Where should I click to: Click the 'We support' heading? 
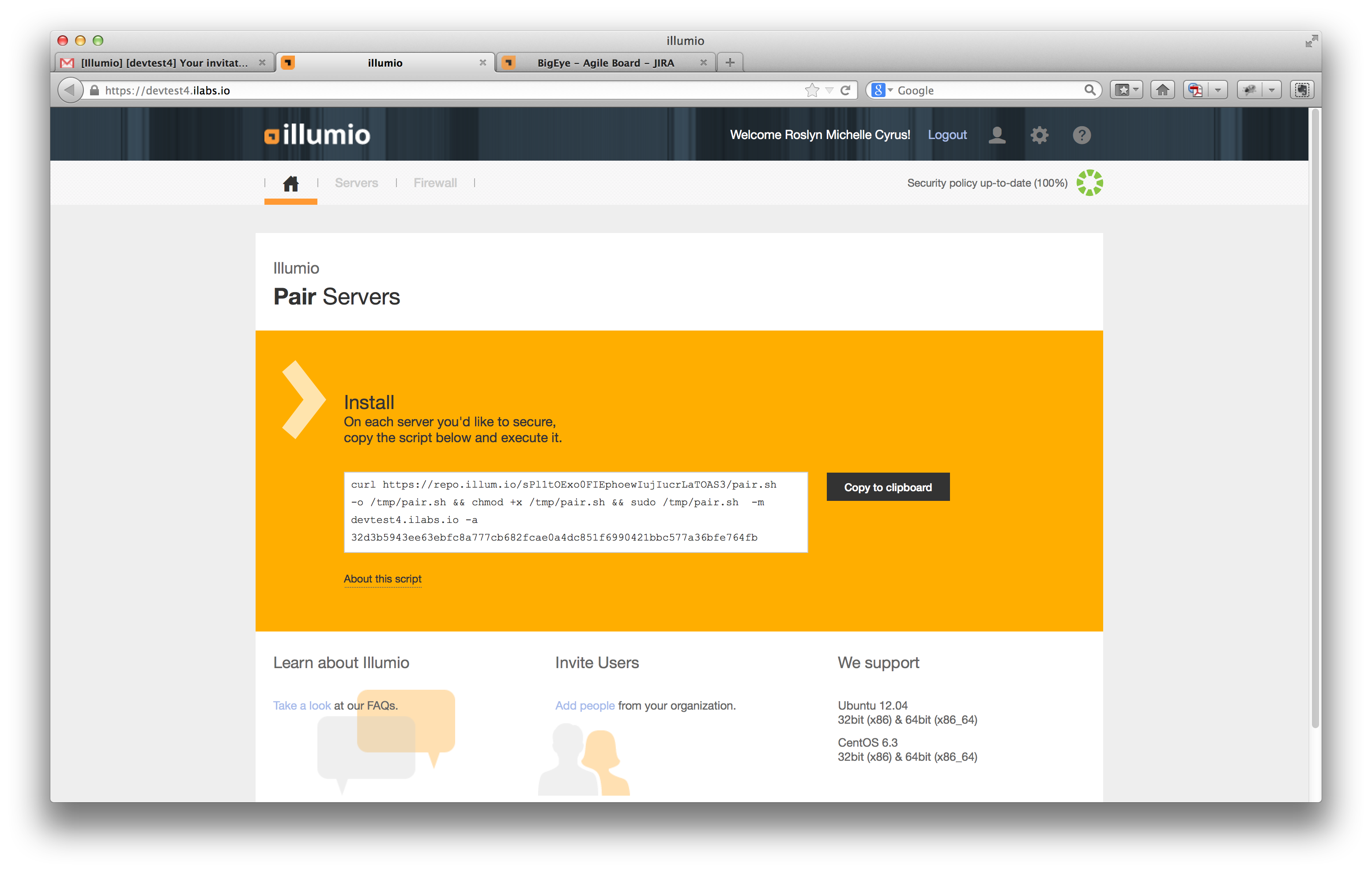click(x=878, y=663)
